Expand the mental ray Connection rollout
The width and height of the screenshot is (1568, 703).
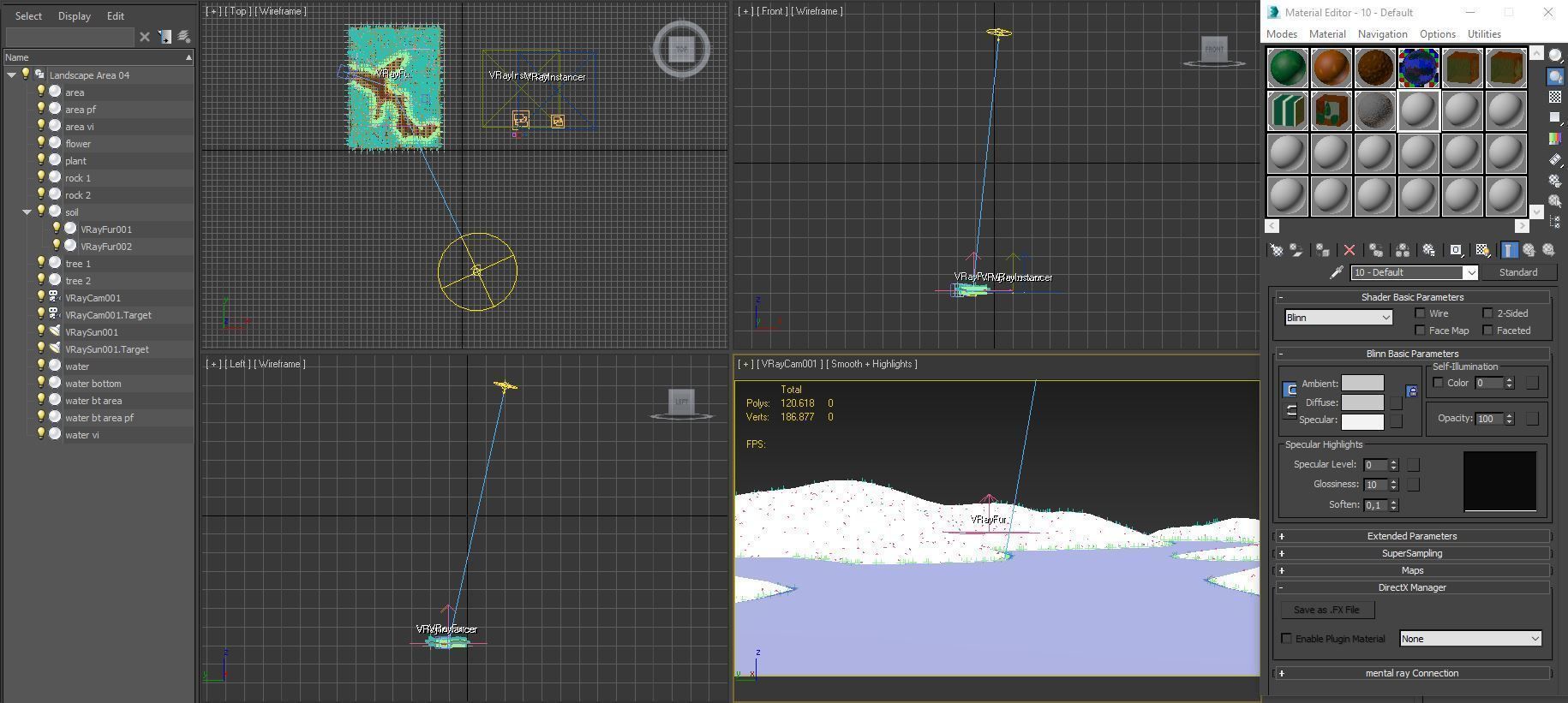pyautogui.click(x=1412, y=673)
